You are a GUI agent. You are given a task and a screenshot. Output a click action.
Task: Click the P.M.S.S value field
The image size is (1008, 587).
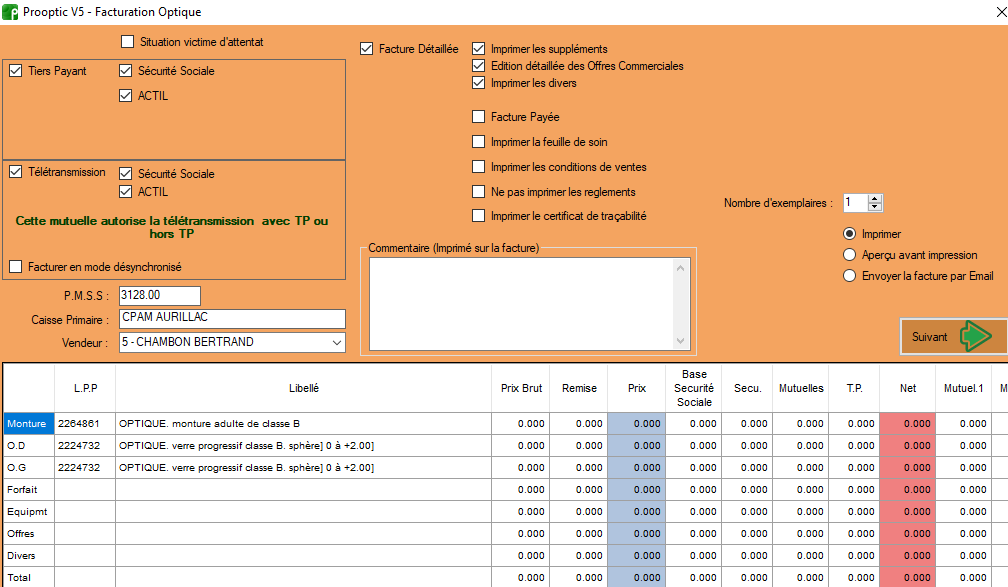point(160,296)
